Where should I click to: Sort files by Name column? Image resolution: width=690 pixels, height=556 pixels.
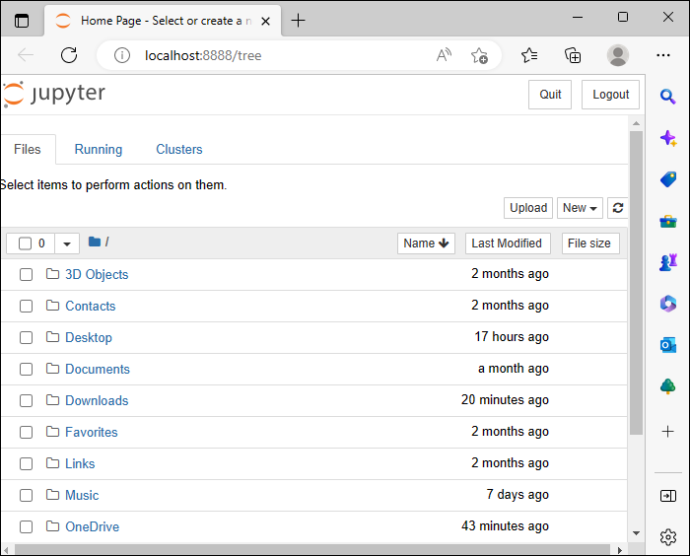pos(426,243)
